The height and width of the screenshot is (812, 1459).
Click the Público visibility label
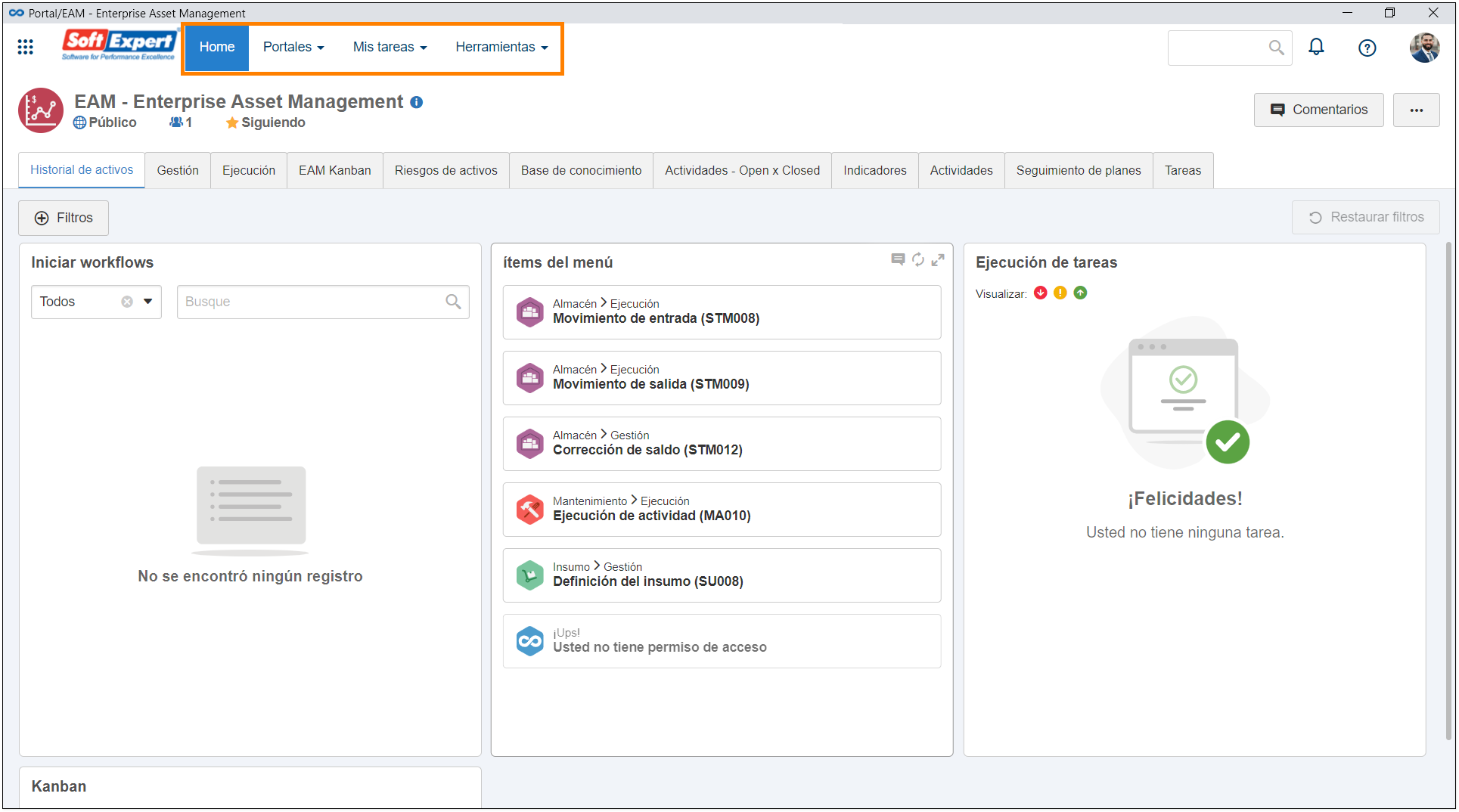(113, 122)
